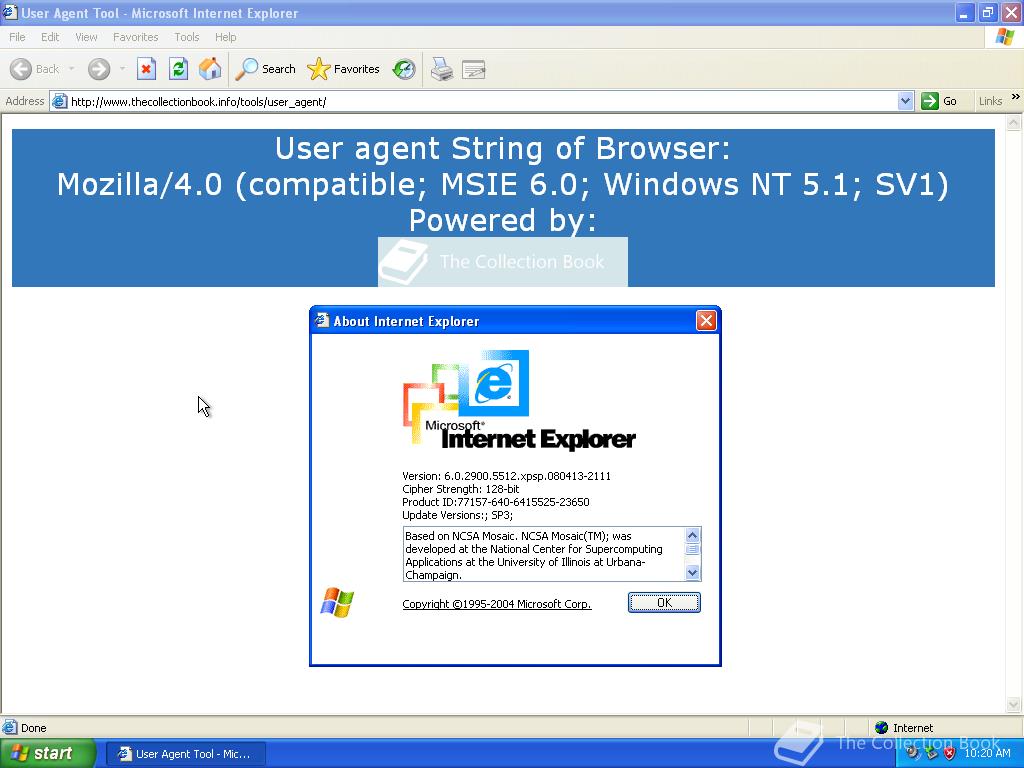
Task: Click the page scrollbar up arrow
Action: [1014, 122]
